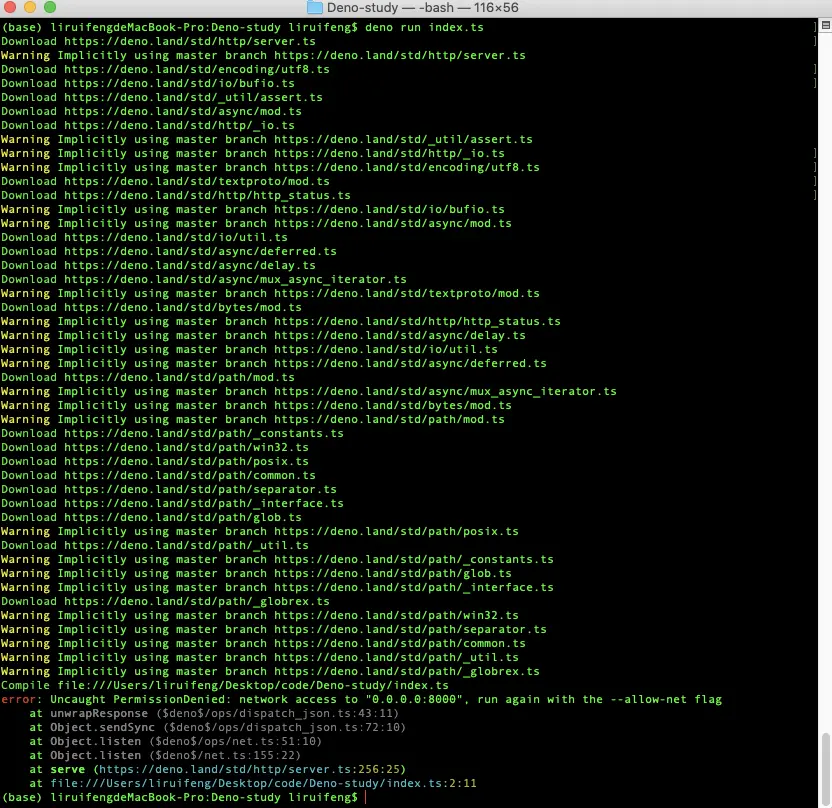This screenshot has height=808, width=832.
Task: Click the Download line for path/mod.ts
Action: point(148,377)
